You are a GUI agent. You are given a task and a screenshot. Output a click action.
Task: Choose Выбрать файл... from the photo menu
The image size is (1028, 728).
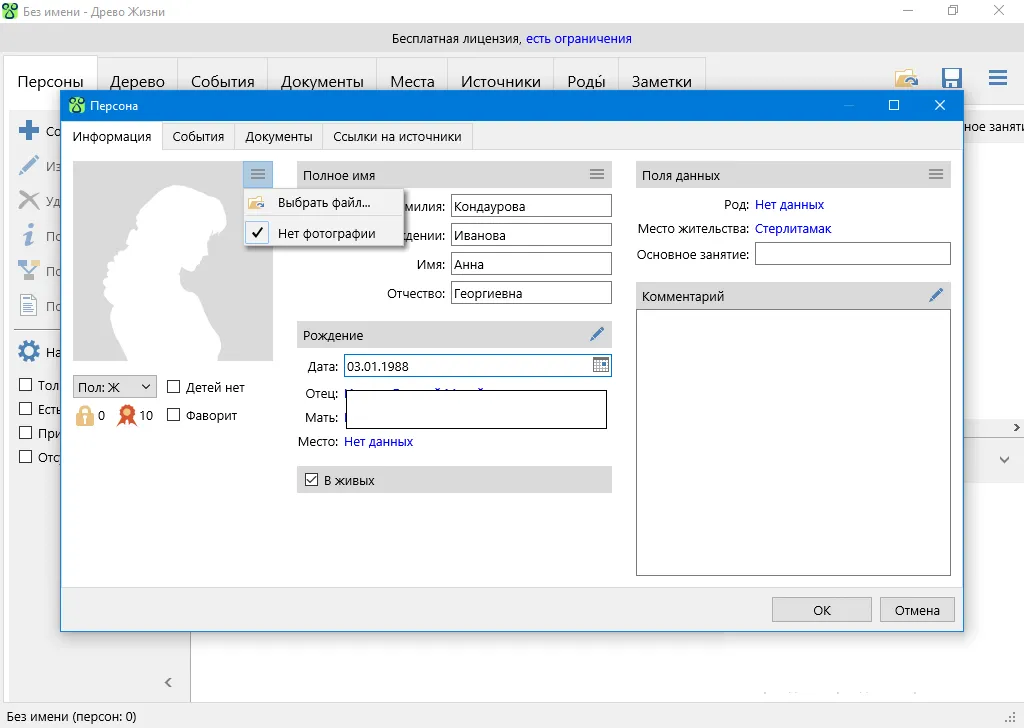[323, 203]
